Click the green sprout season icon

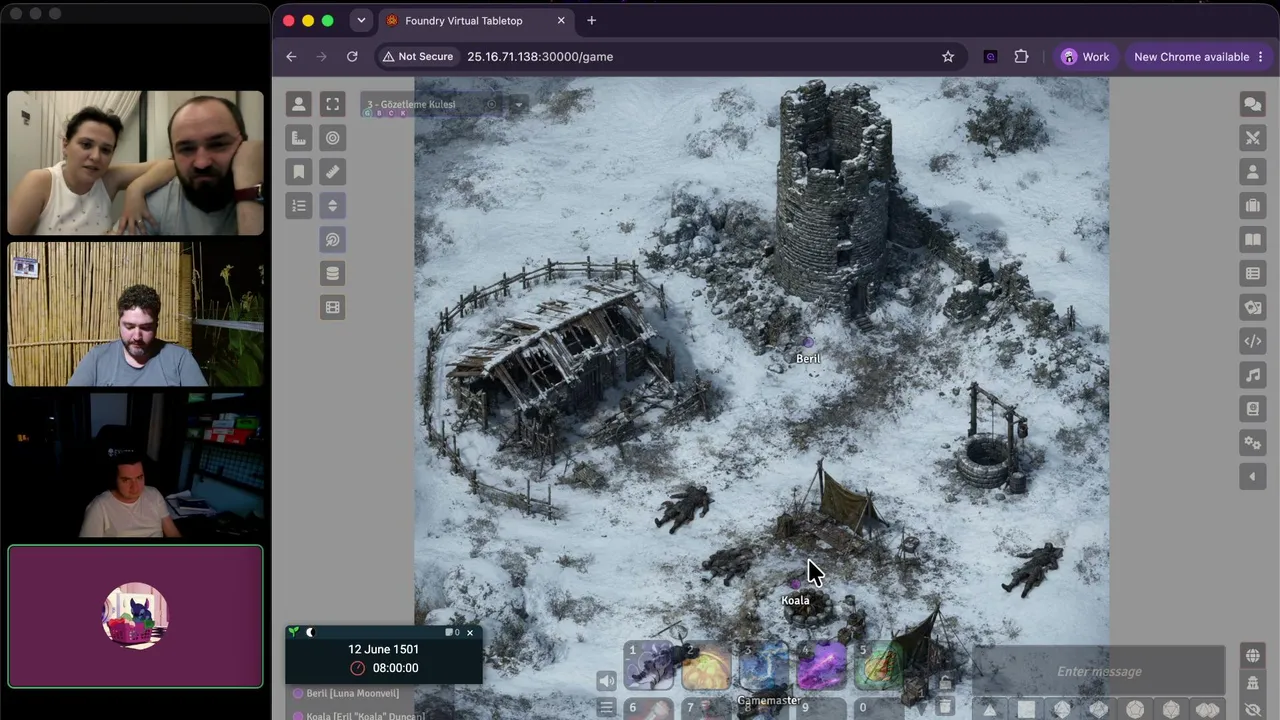(293, 632)
